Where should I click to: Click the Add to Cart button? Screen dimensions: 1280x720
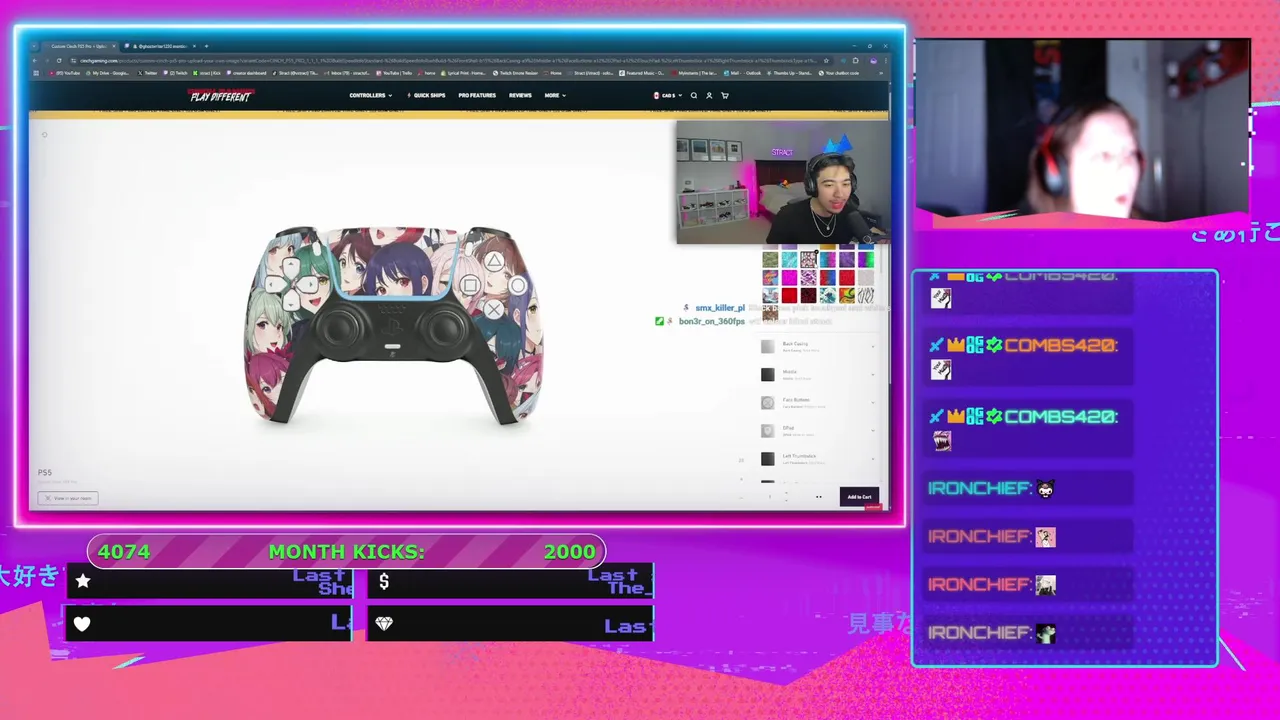pyautogui.click(x=859, y=497)
